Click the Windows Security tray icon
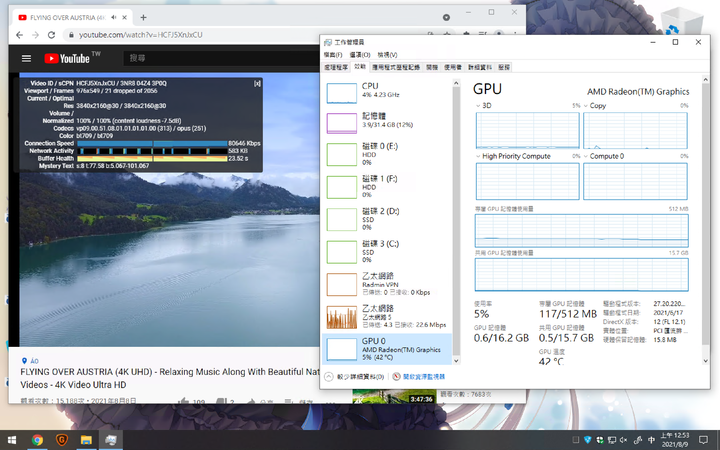The width and height of the screenshot is (720, 450). point(599,440)
